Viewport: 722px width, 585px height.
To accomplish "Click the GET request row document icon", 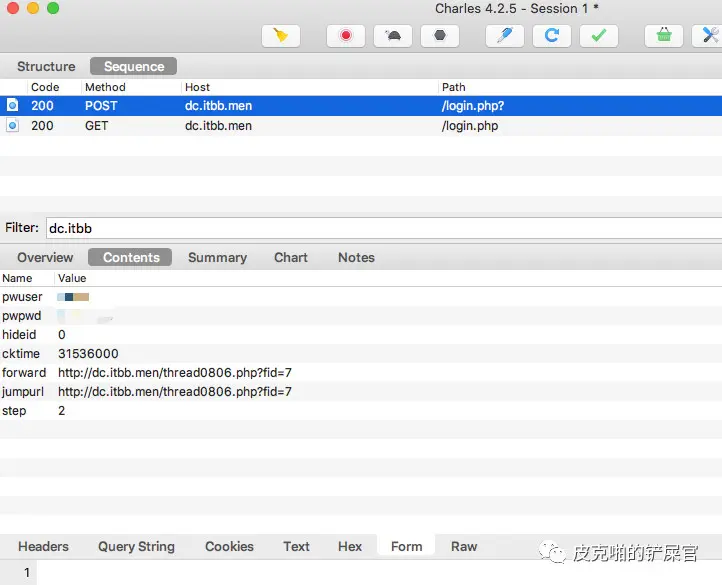I will pyautogui.click(x=12, y=125).
